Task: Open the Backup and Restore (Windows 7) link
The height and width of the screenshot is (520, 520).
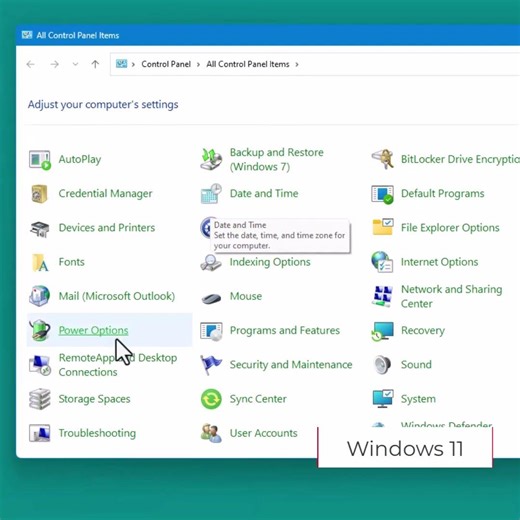Action: click(277, 159)
